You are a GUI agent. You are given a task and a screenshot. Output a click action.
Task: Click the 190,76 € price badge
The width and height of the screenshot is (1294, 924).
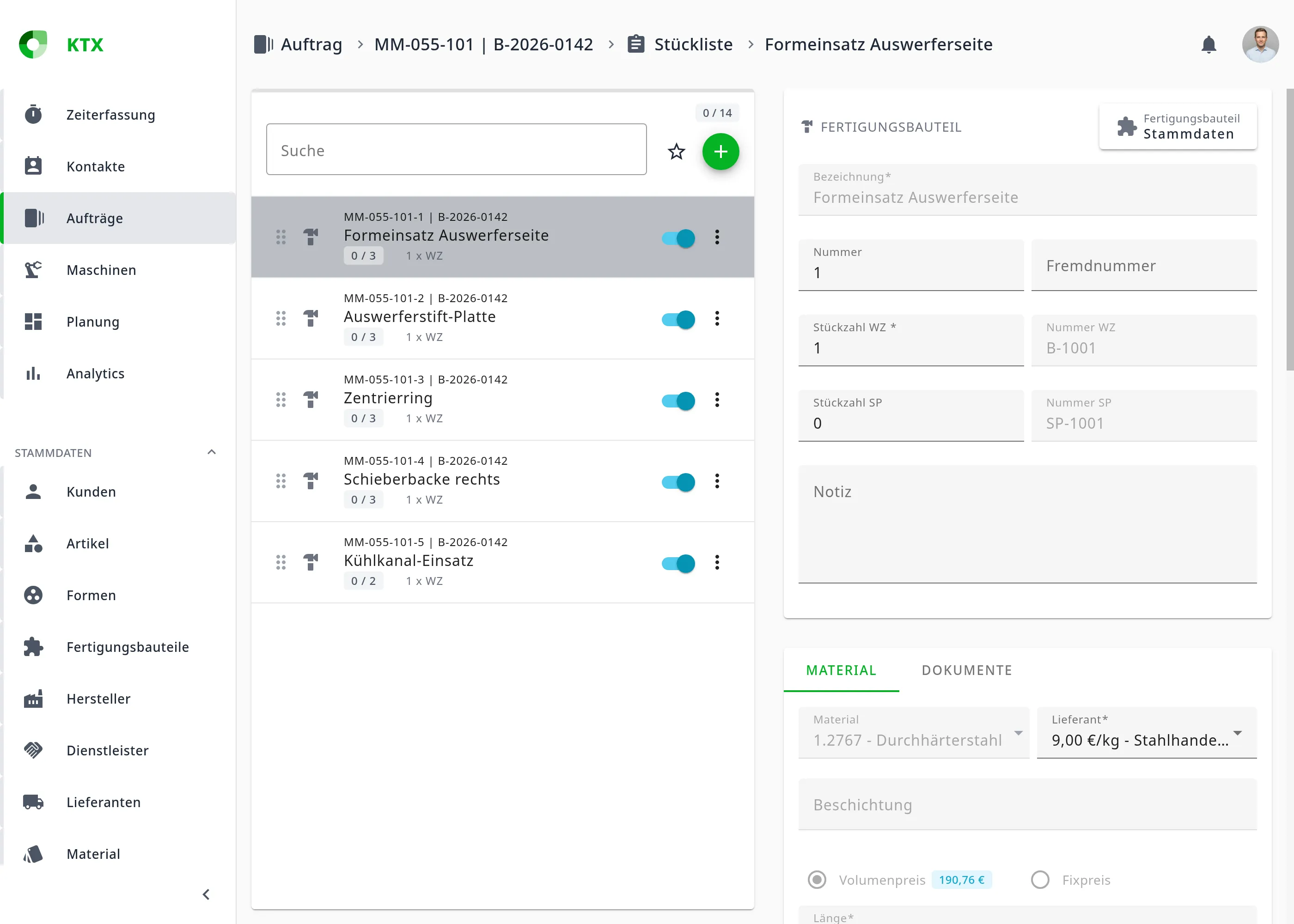(x=962, y=880)
